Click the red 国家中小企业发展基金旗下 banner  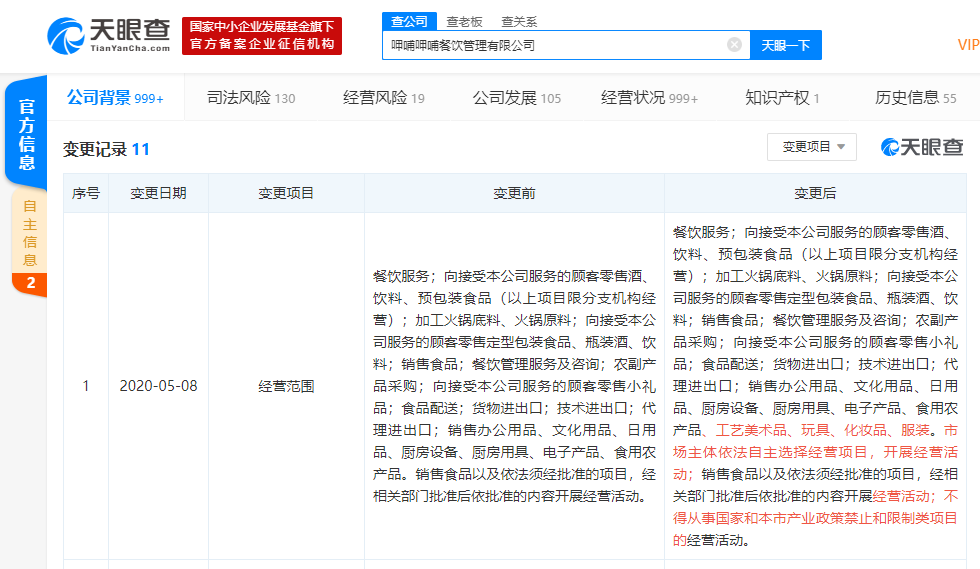262,36
